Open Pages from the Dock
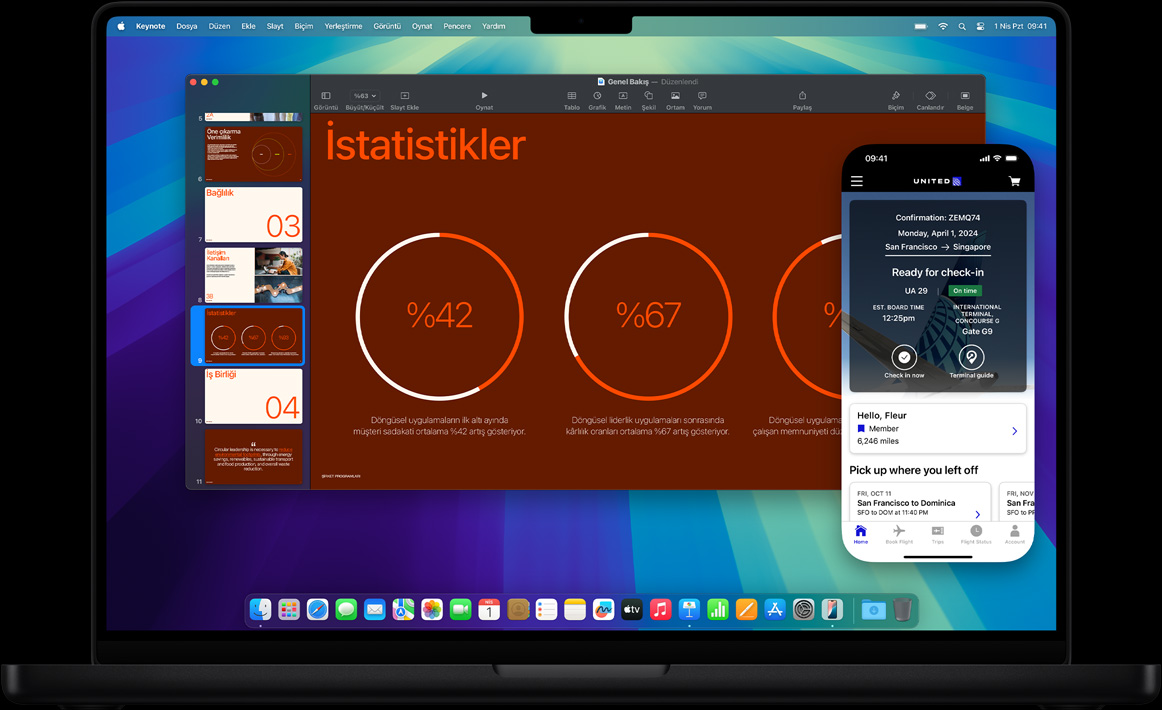This screenshot has width=1162, height=710. 746,609
